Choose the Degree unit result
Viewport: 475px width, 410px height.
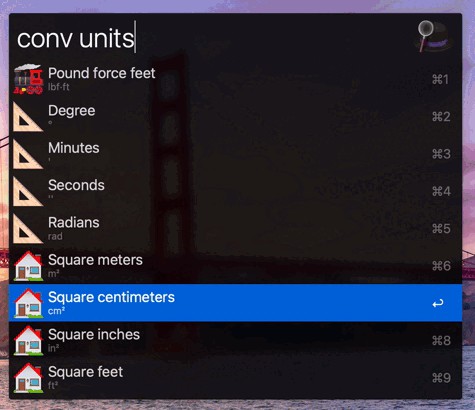(235, 117)
